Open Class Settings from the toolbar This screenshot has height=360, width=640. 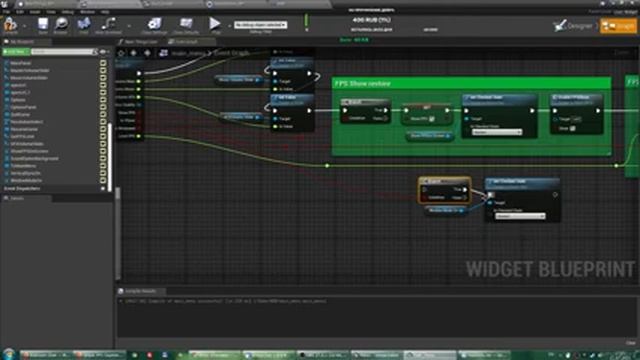[154, 24]
